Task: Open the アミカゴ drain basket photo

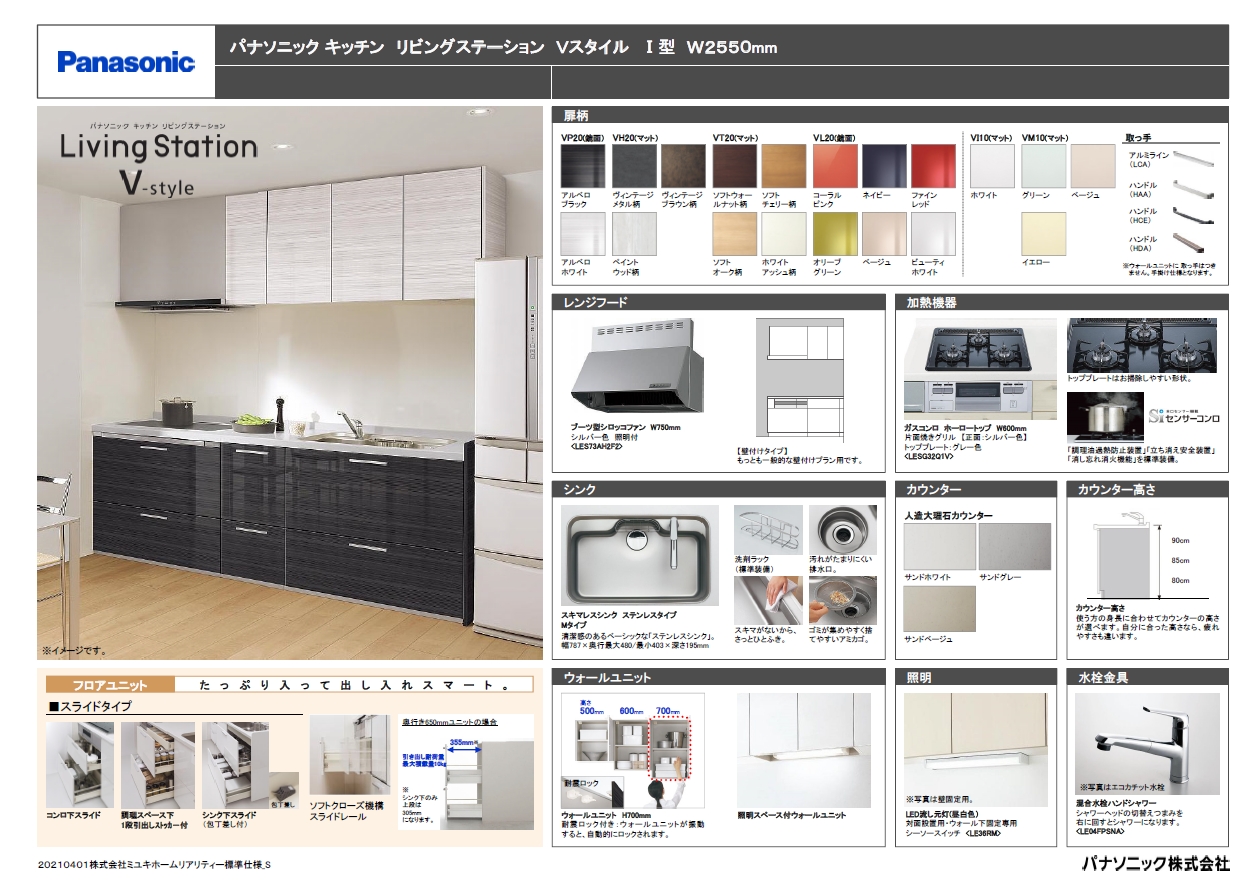Action: (x=842, y=599)
